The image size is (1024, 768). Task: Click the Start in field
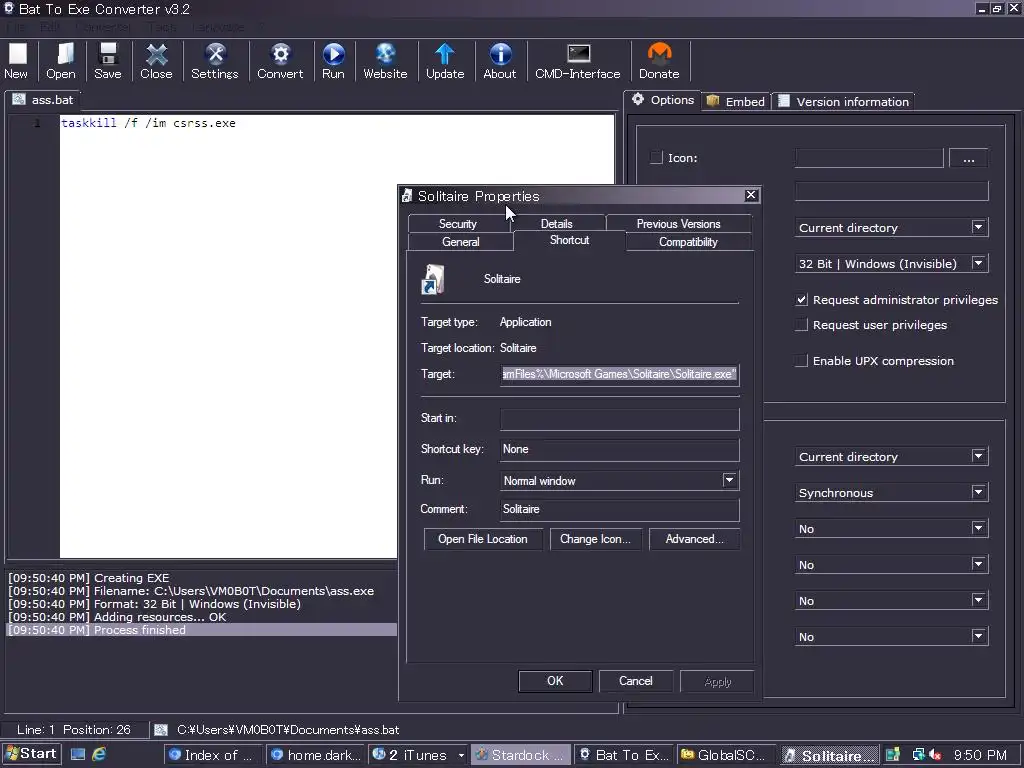point(619,419)
